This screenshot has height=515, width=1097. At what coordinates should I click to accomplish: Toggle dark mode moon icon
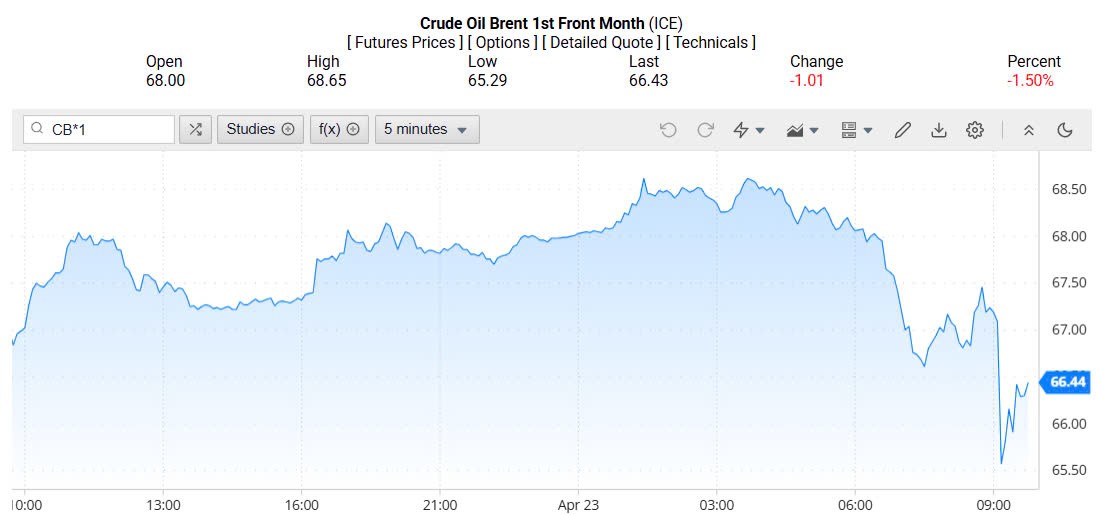[x=1064, y=130]
